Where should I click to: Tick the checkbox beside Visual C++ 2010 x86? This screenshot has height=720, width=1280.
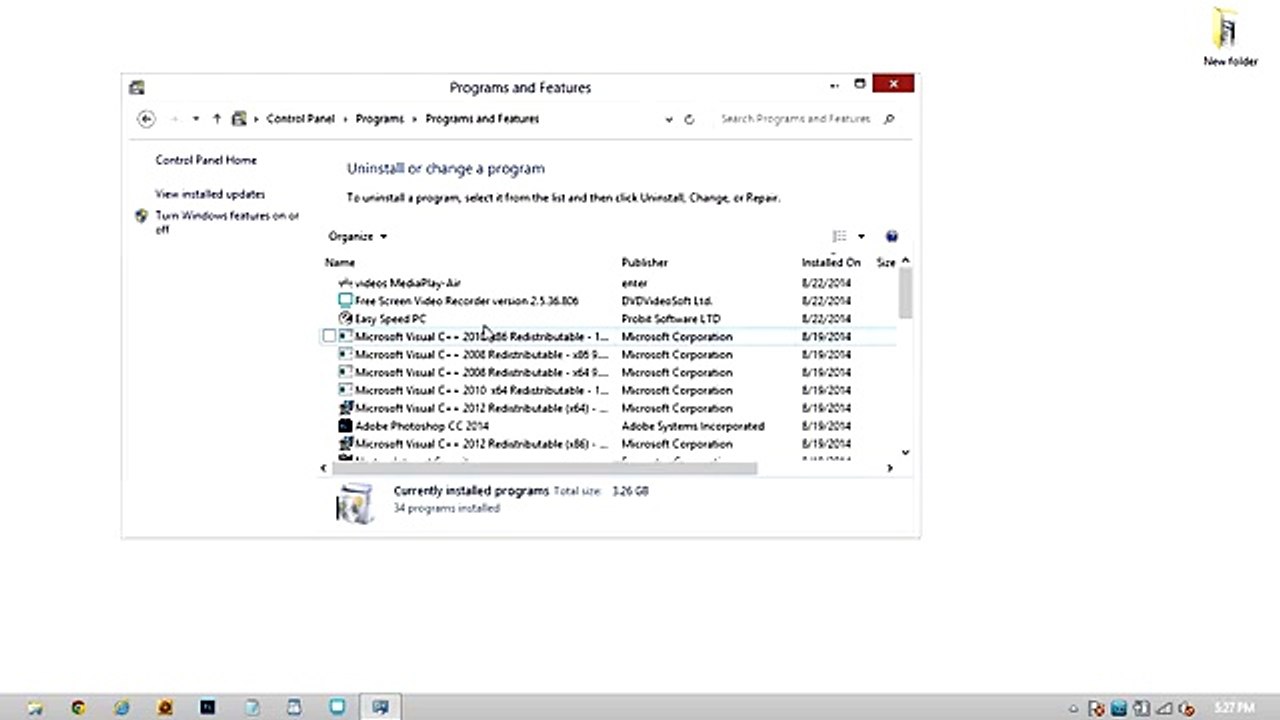pyautogui.click(x=329, y=337)
